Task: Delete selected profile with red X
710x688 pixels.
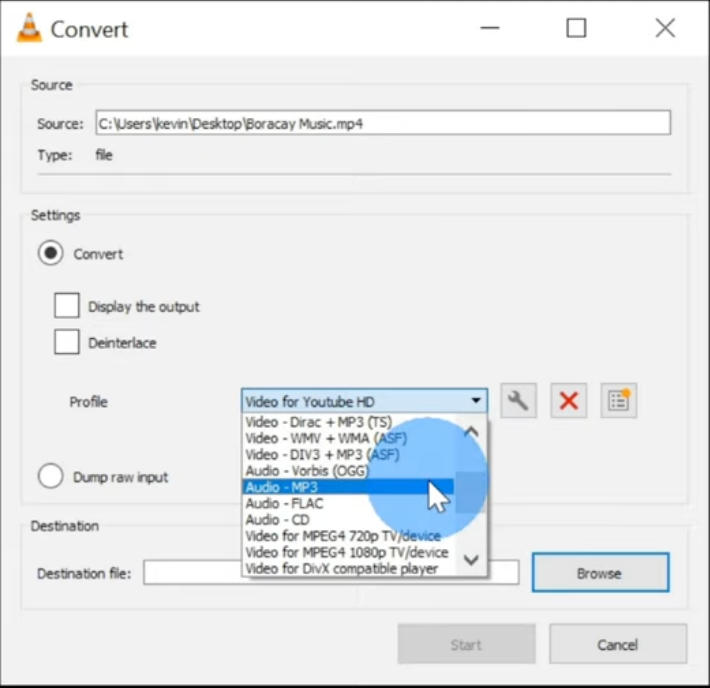Action: click(x=569, y=400)
